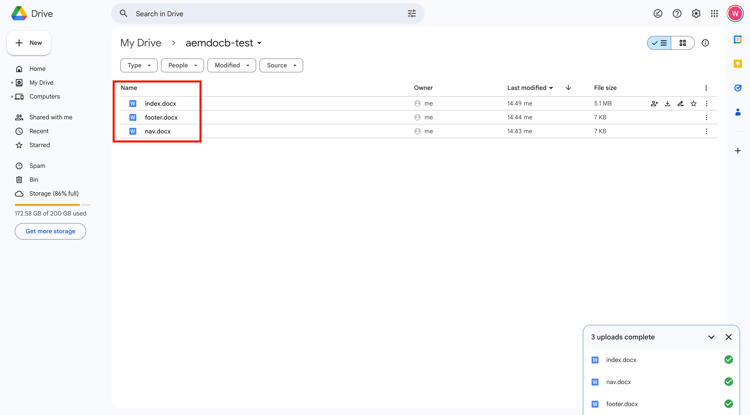The image size is (750, 415).
Task: Open Google Keep side panel icon
Action: coord(738,64)
